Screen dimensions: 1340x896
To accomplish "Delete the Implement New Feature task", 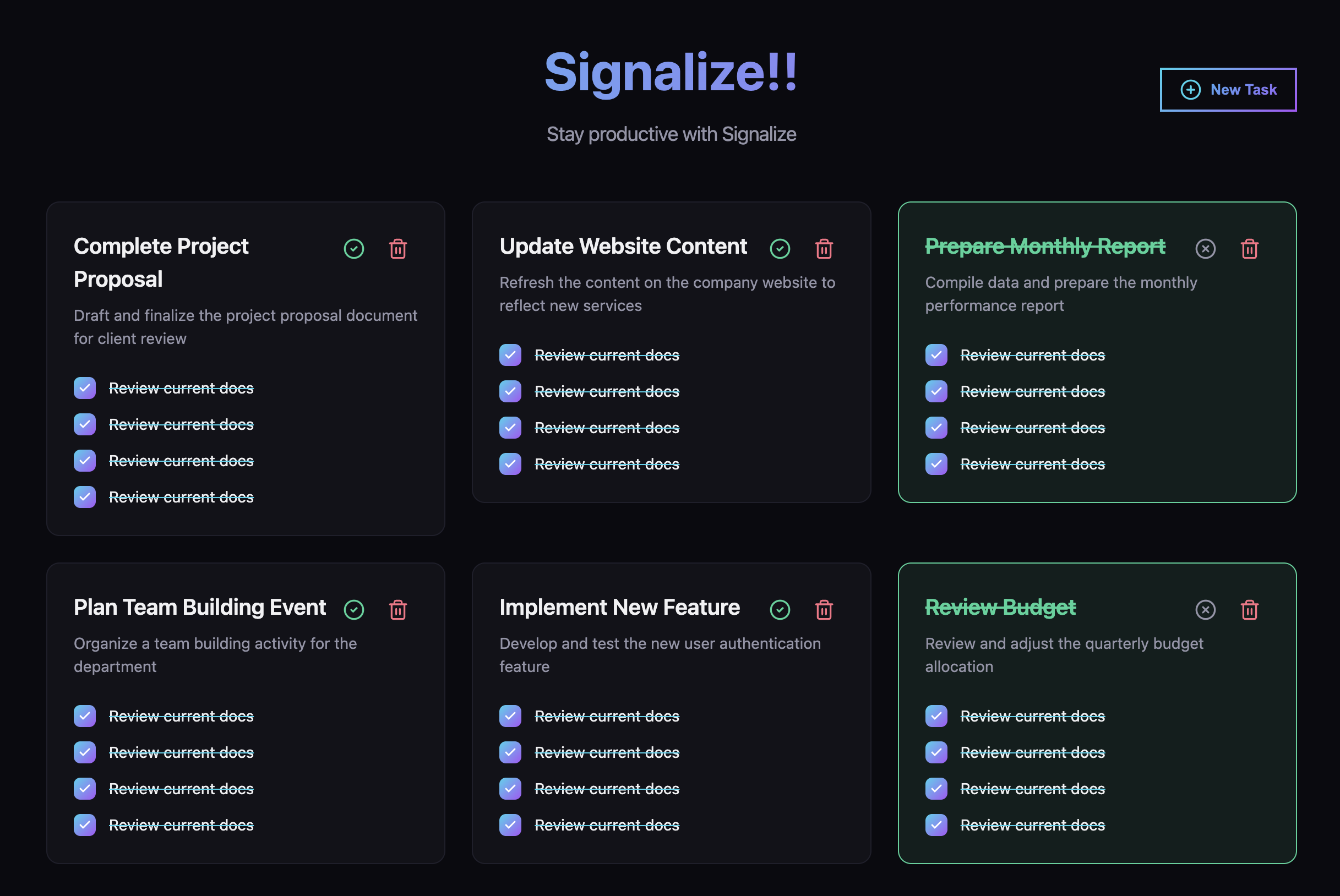I will [x=824, y=610].
